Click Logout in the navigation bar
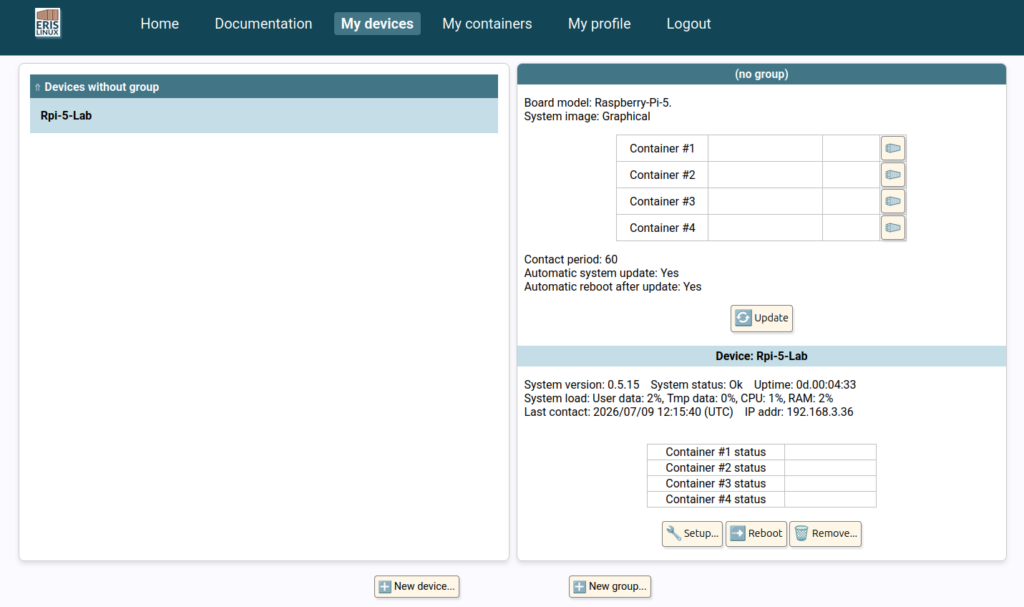This screenshot has height=607, width=1024. click(x=688, y=24)
